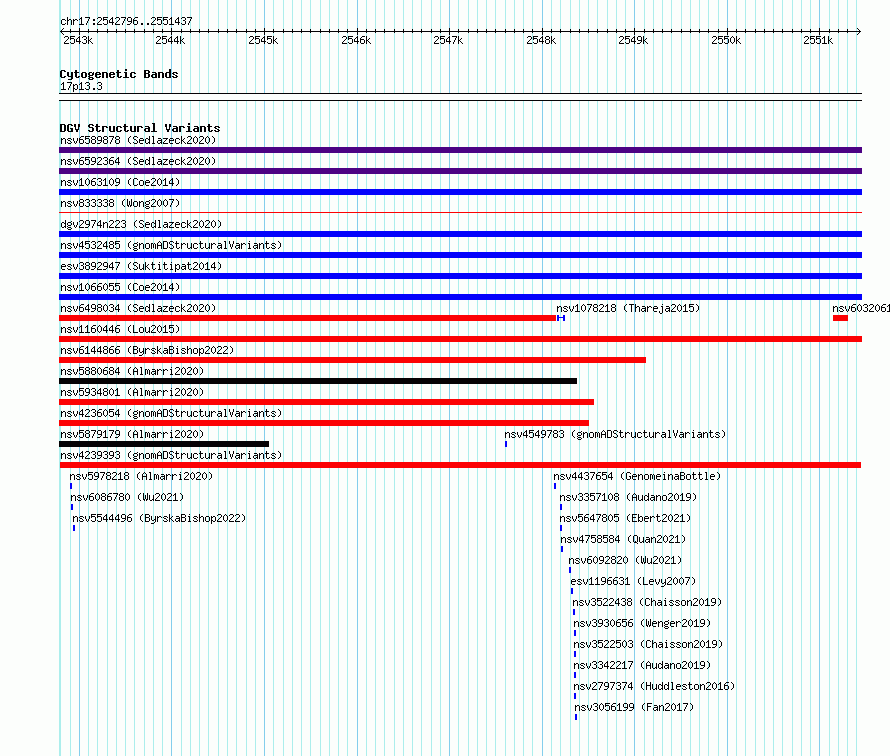Select nsv4532485 (gnomADStructuralVariants) label
This screenshot has width=890, height=756.
171,245
